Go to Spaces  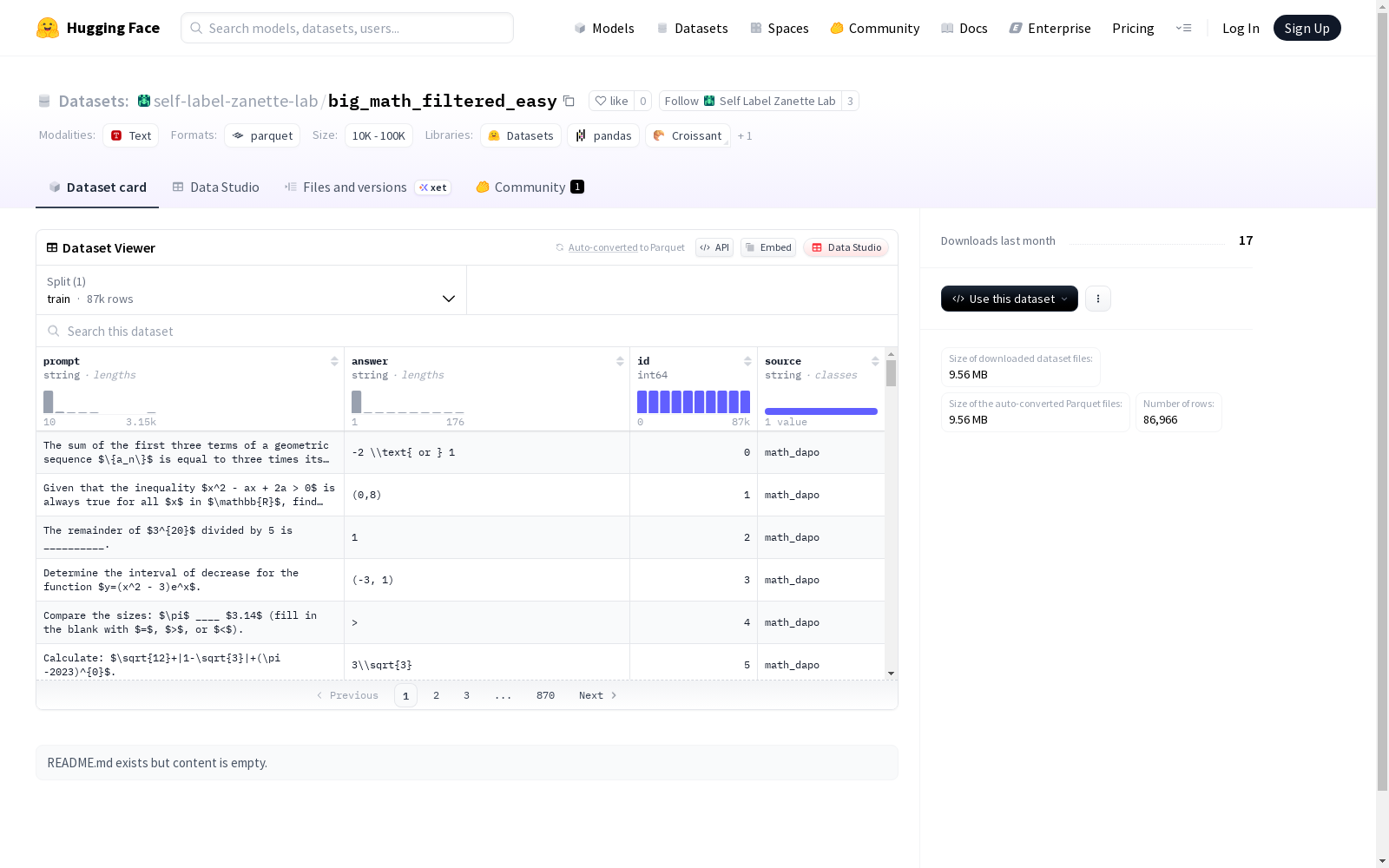click(780, 28)
